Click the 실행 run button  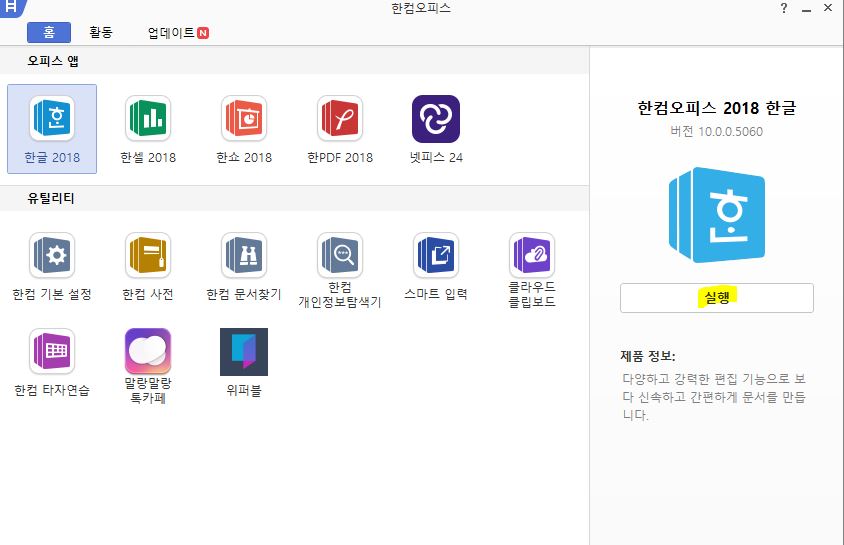coord(717,298)
